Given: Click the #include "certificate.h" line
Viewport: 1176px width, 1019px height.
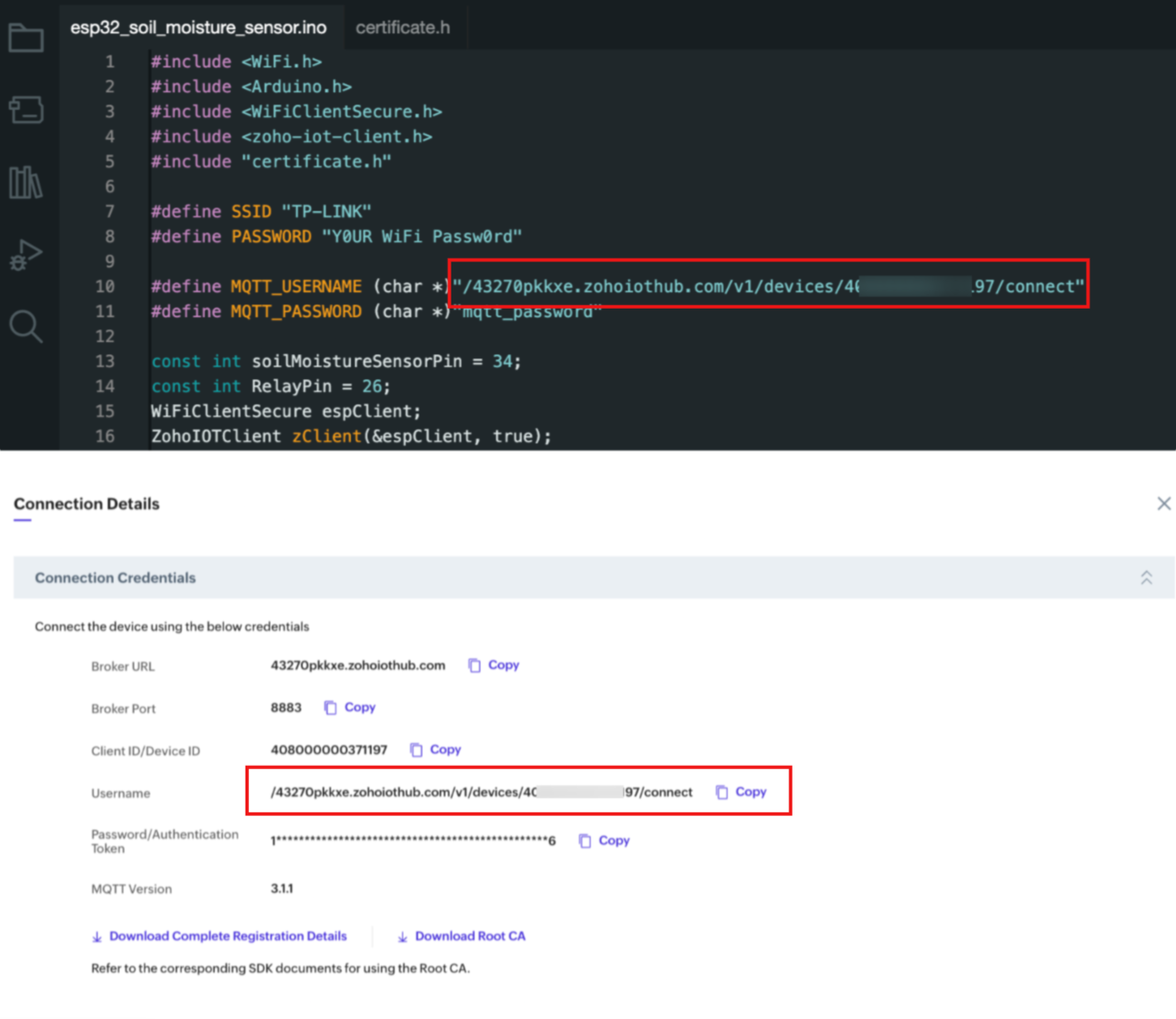Looking at the screenshot, I should coord(271,162).
